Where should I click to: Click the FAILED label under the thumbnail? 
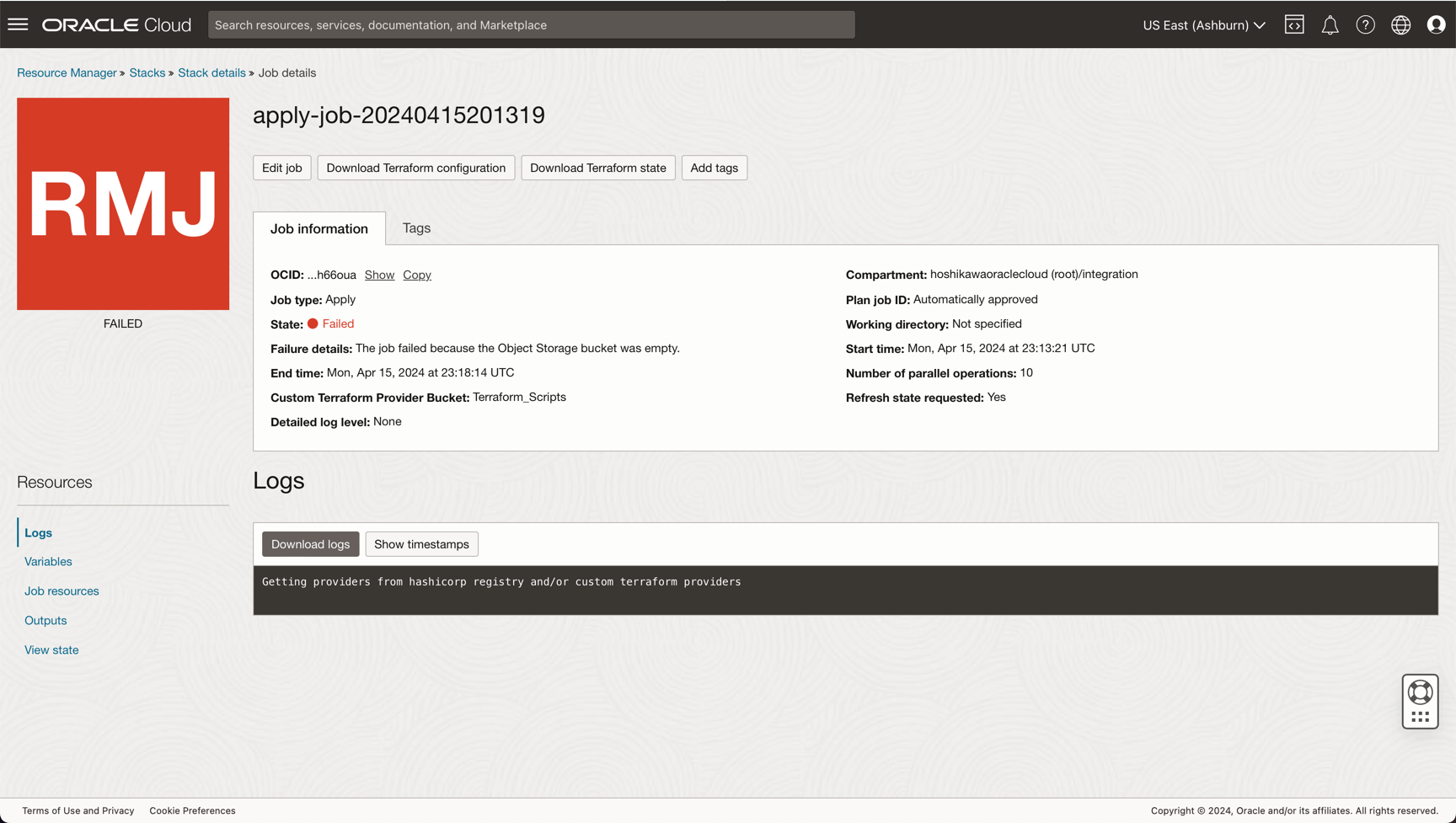[x=123, y=323]
